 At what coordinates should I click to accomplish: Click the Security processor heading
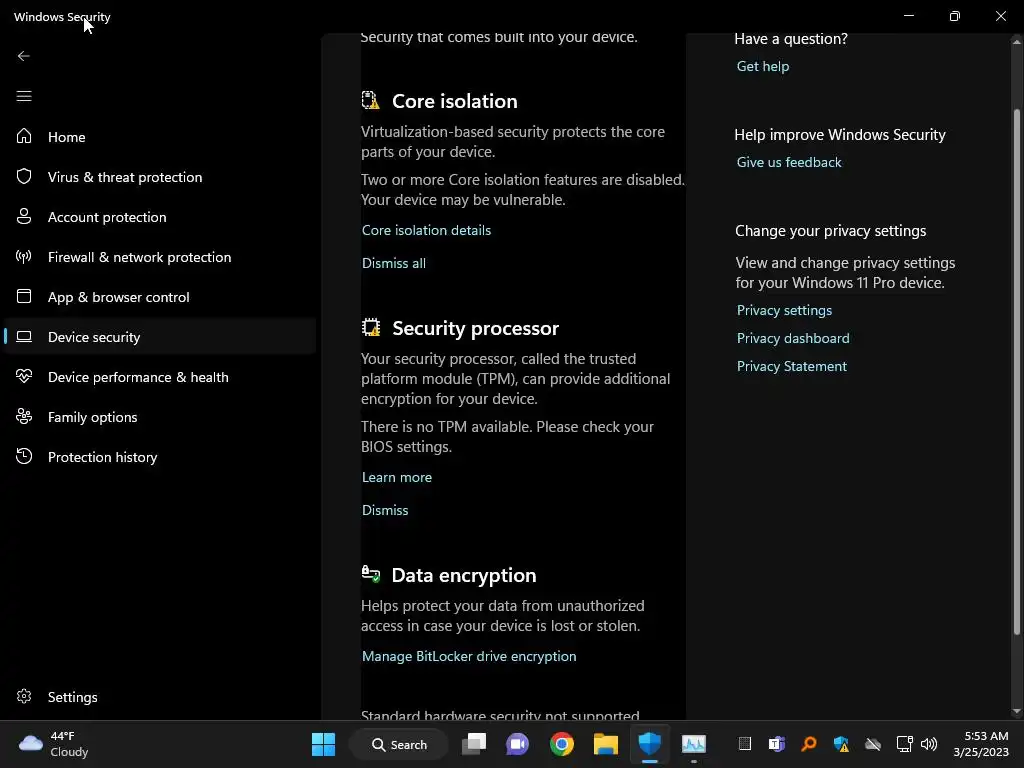475,328
